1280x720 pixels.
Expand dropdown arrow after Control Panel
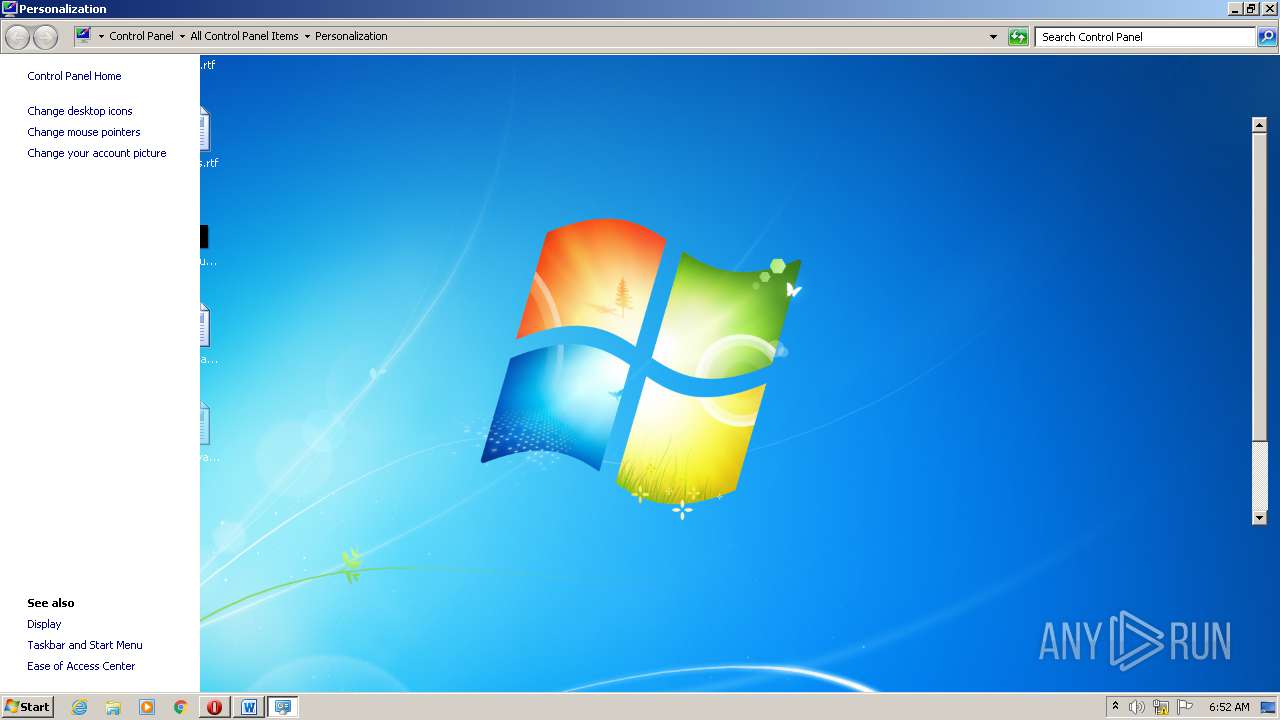tap(182, 37)
